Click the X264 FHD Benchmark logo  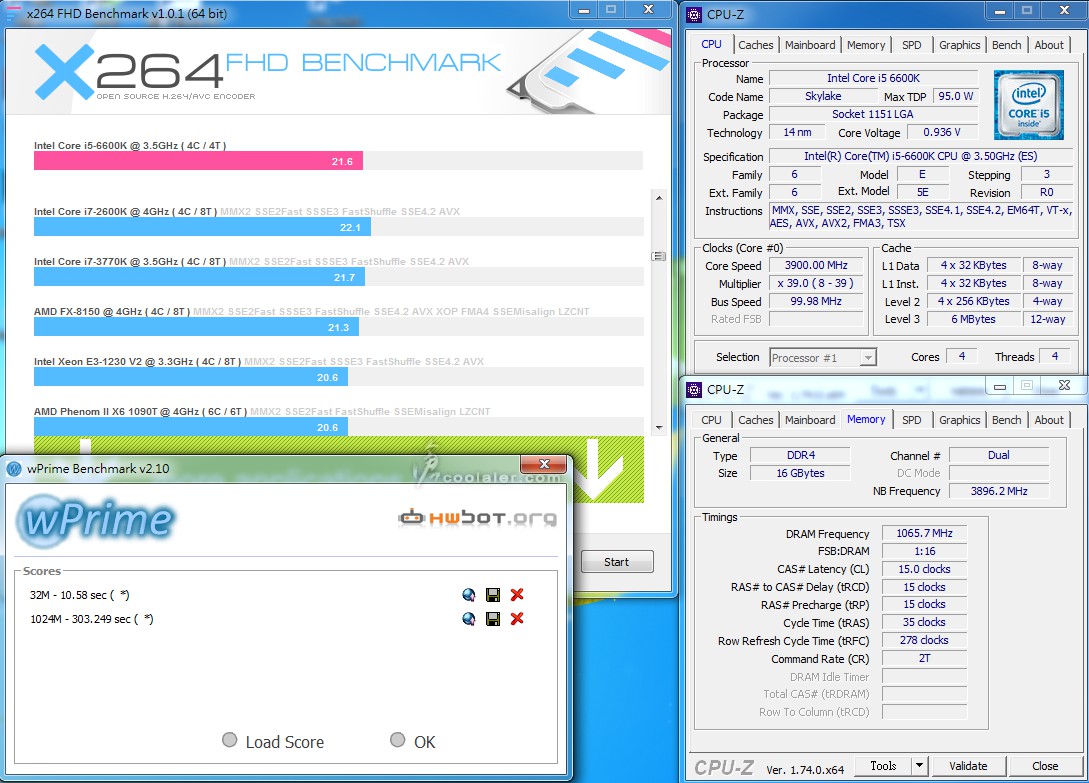click(267, 72)
